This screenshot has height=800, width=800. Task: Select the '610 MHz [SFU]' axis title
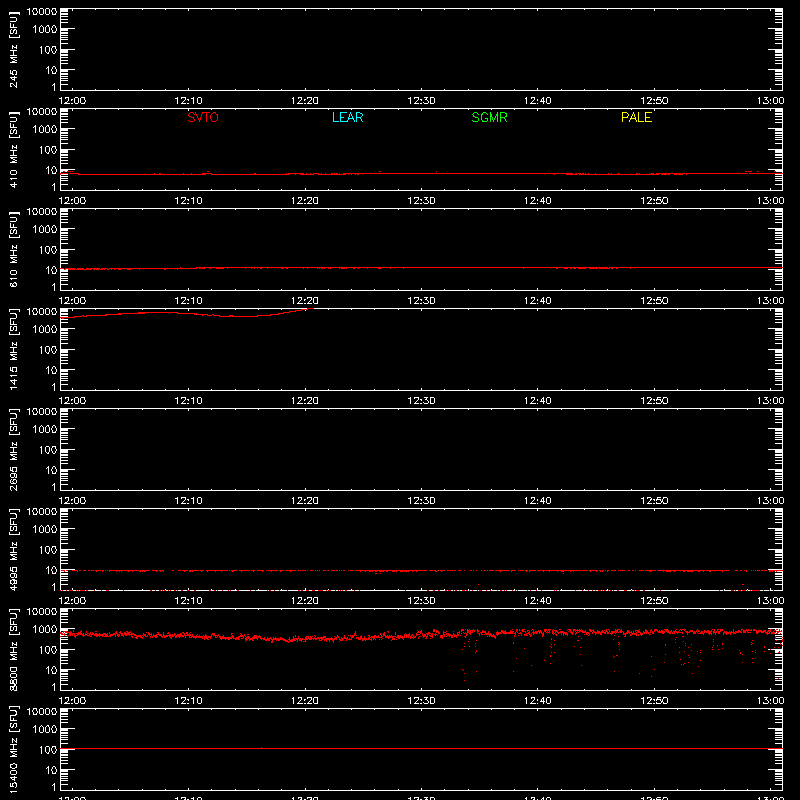click(x=13, y=249)
